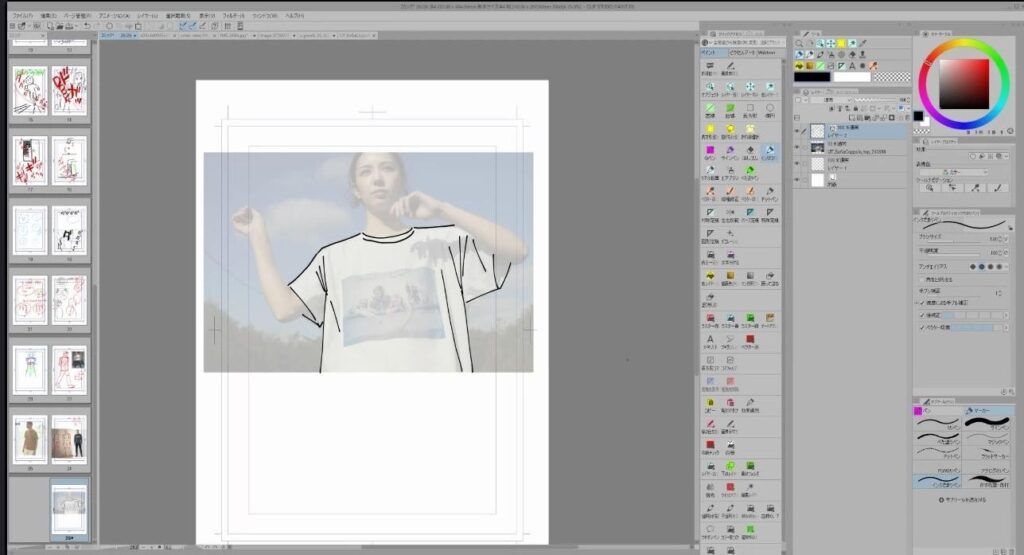Hide the top selected layer

[797, 131]
